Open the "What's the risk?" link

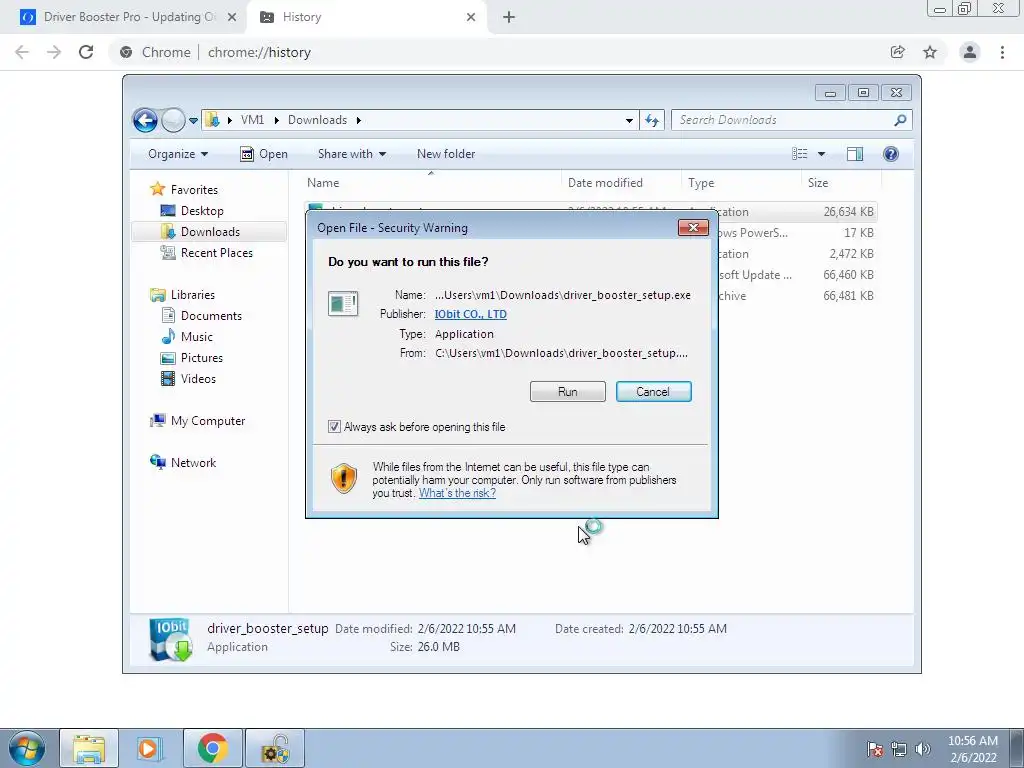click(x=457, y=493)
